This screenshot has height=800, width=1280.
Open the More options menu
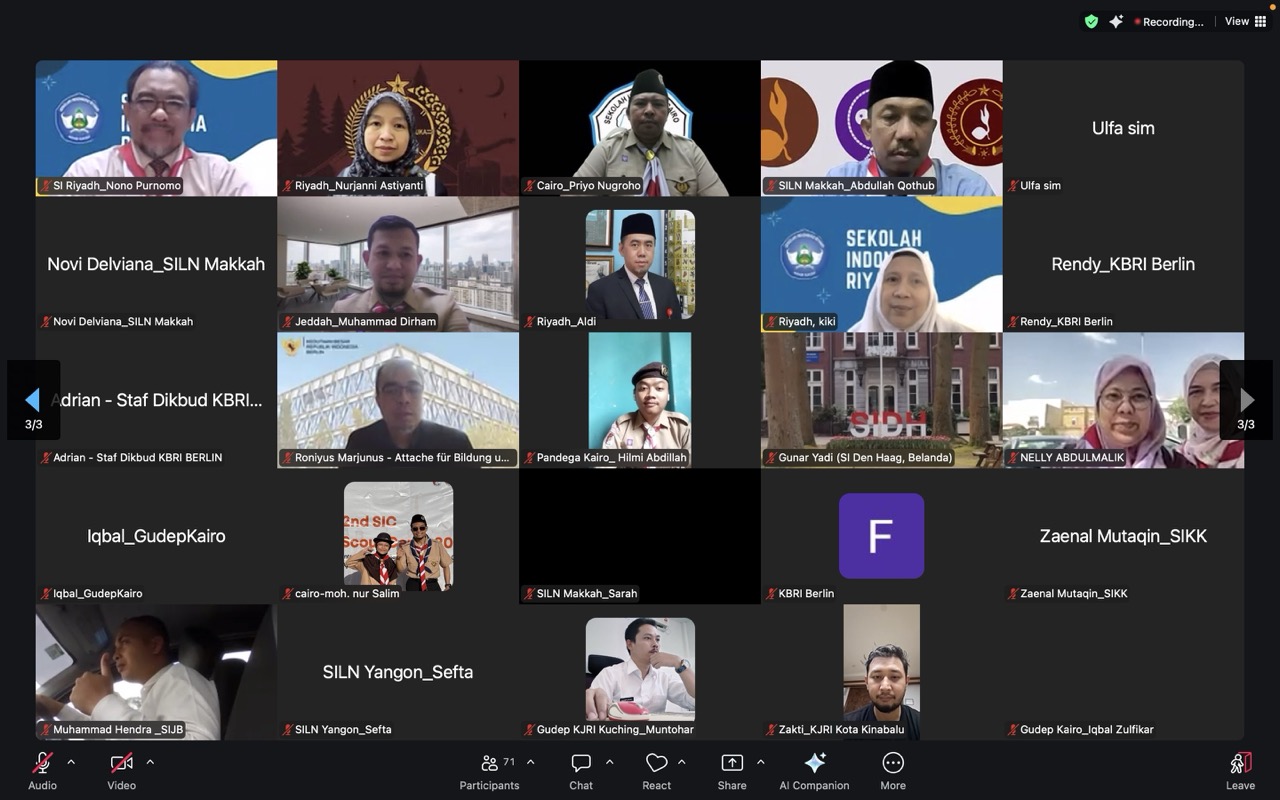click(893, 770)
